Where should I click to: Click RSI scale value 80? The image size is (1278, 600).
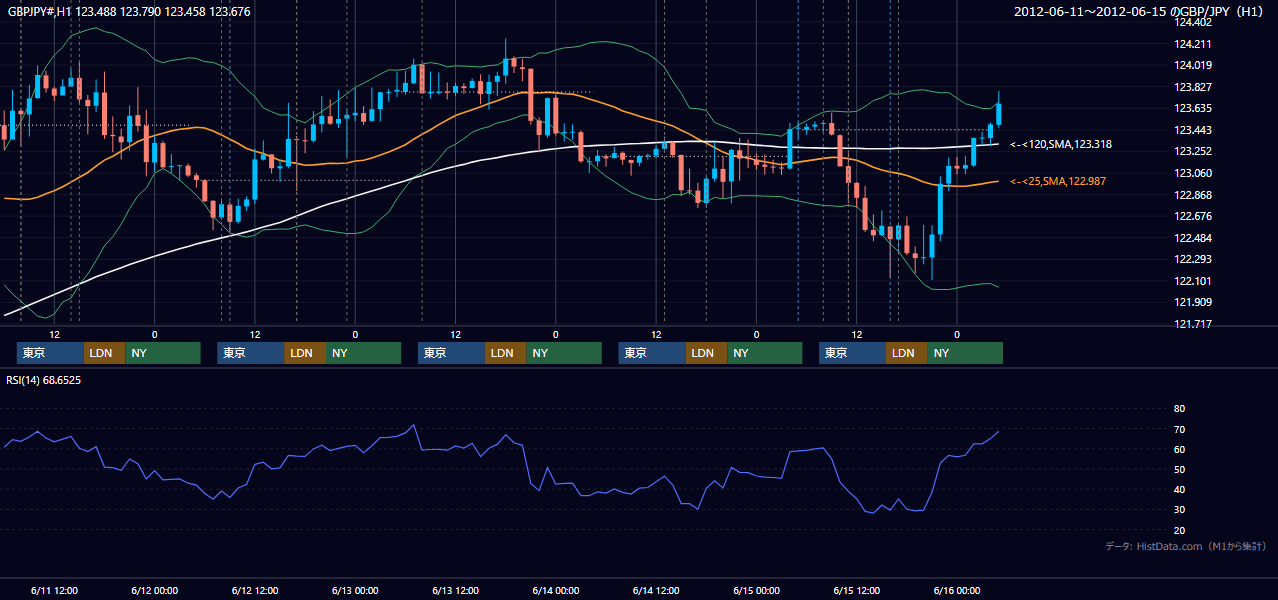point(1179,409)
